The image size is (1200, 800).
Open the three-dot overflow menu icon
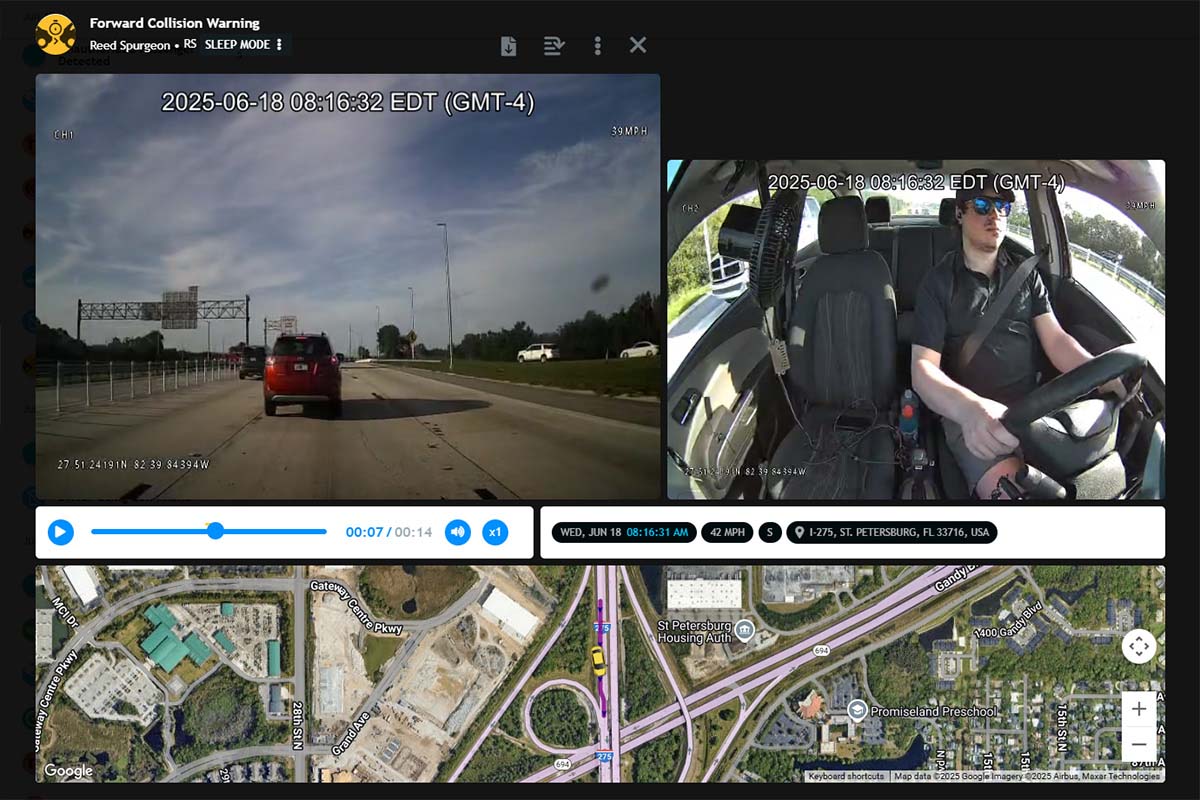(597, 45)
